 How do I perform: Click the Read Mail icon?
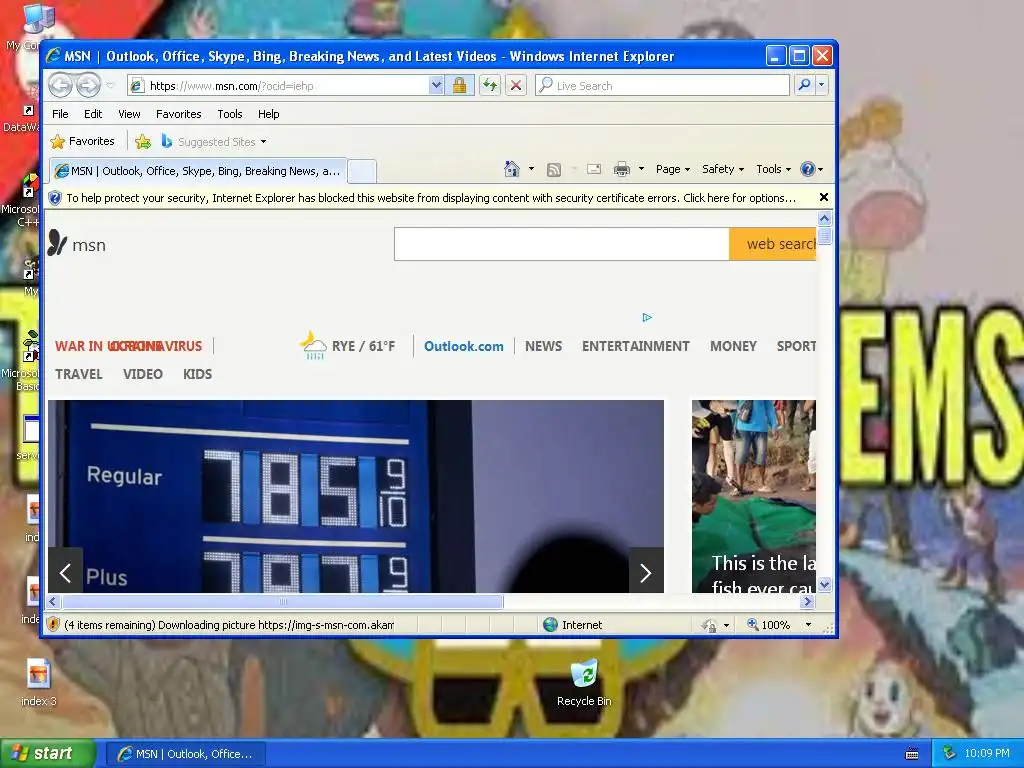point(594,169)
